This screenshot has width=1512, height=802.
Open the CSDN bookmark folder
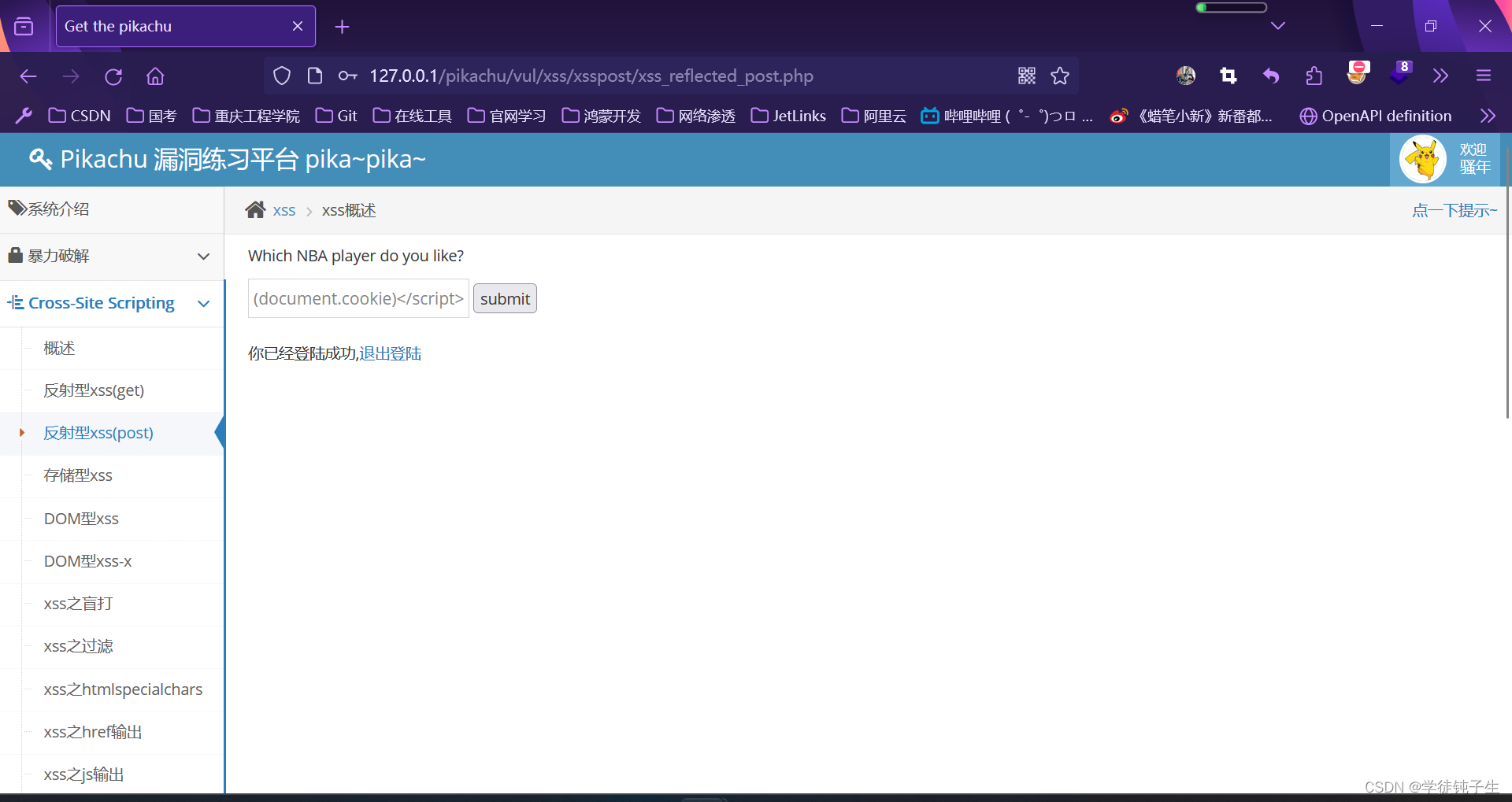(80, 116)
